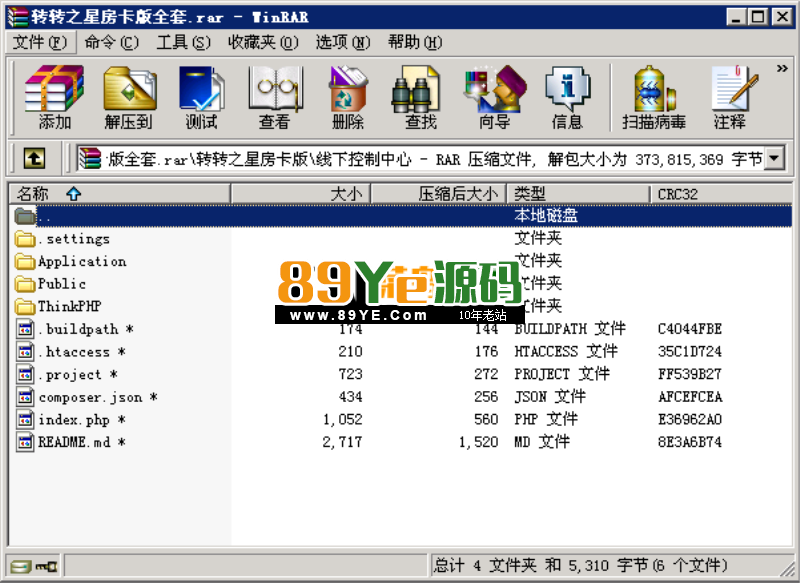800x583 pixels.
Task: Click the 删除 (Delete) toolbar icon
Action: 348,88
